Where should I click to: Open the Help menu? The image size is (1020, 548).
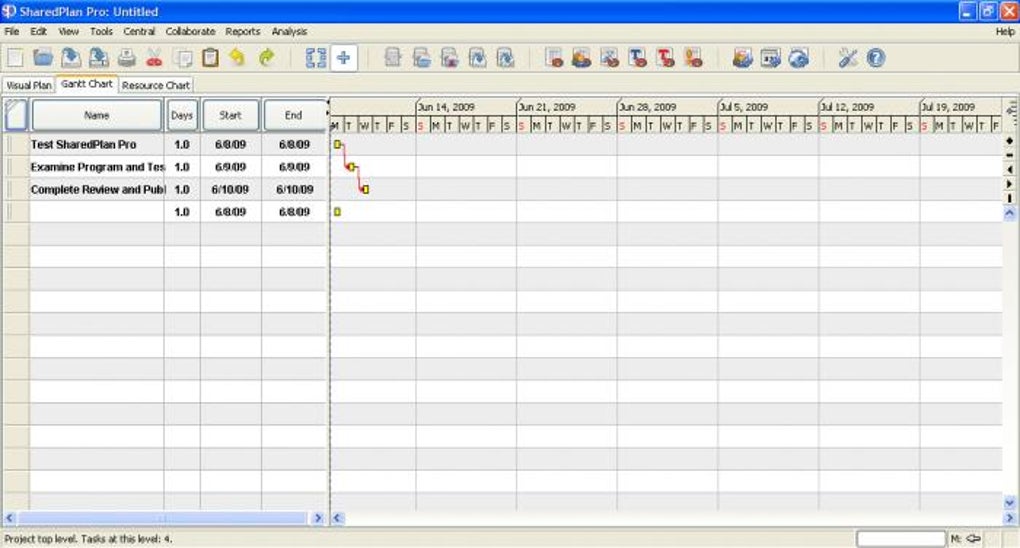point(1005,31)
